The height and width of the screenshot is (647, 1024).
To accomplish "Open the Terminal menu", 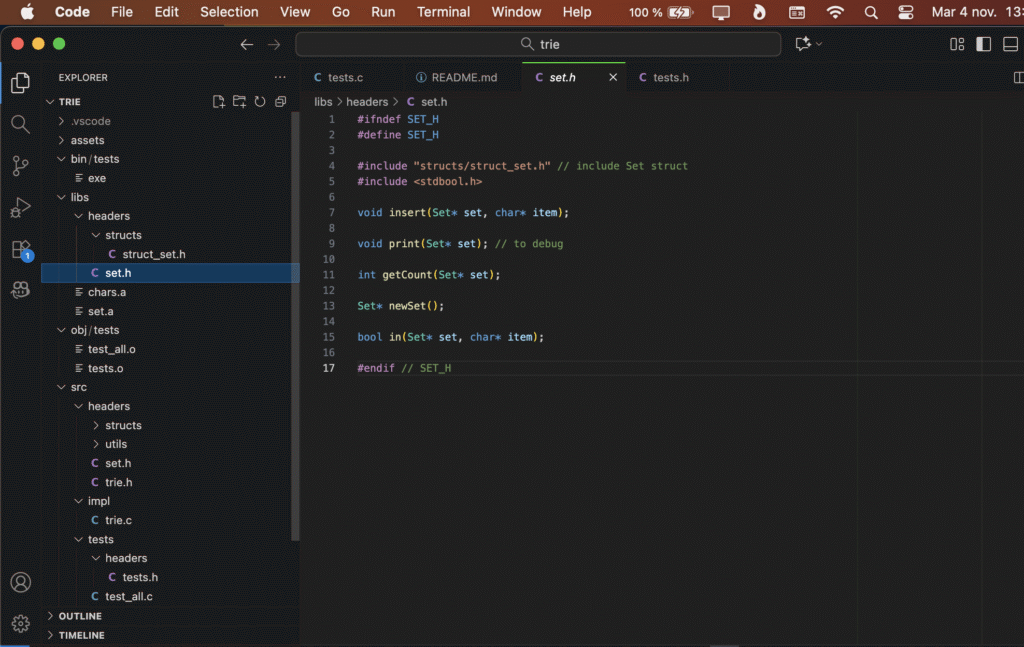I will coord(443,12).
